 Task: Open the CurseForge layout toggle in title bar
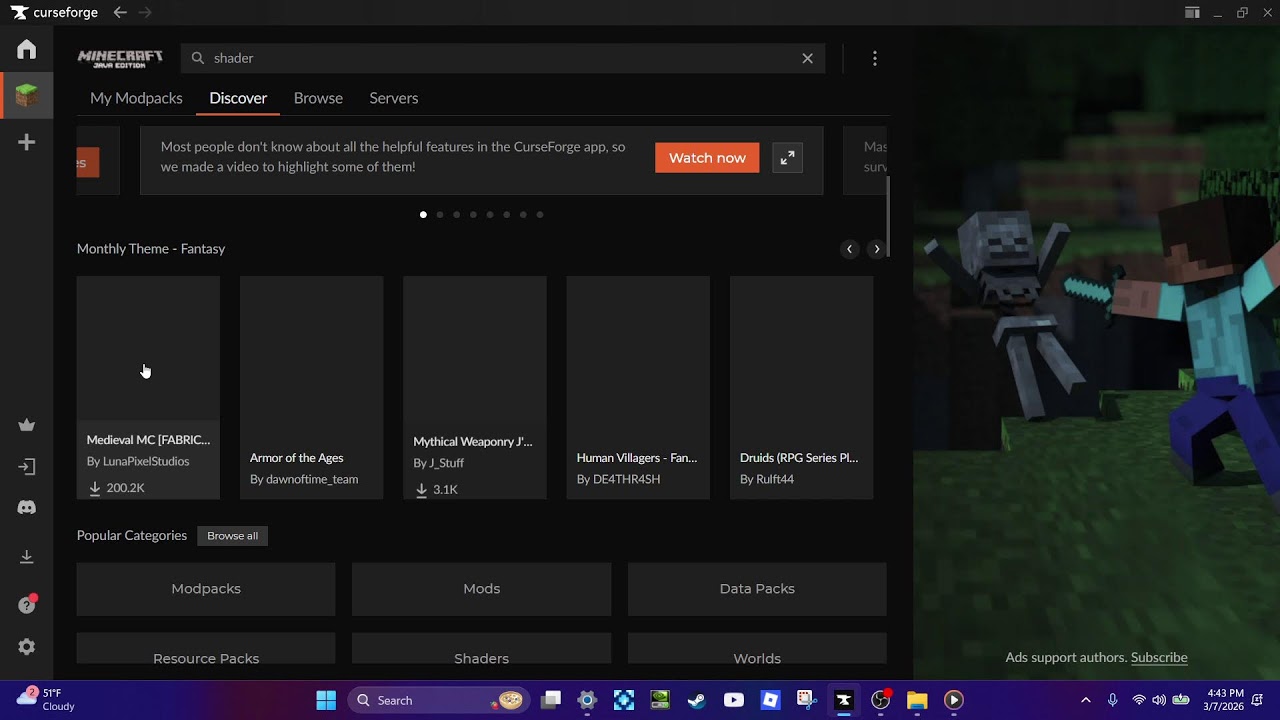click(1192, 13)
